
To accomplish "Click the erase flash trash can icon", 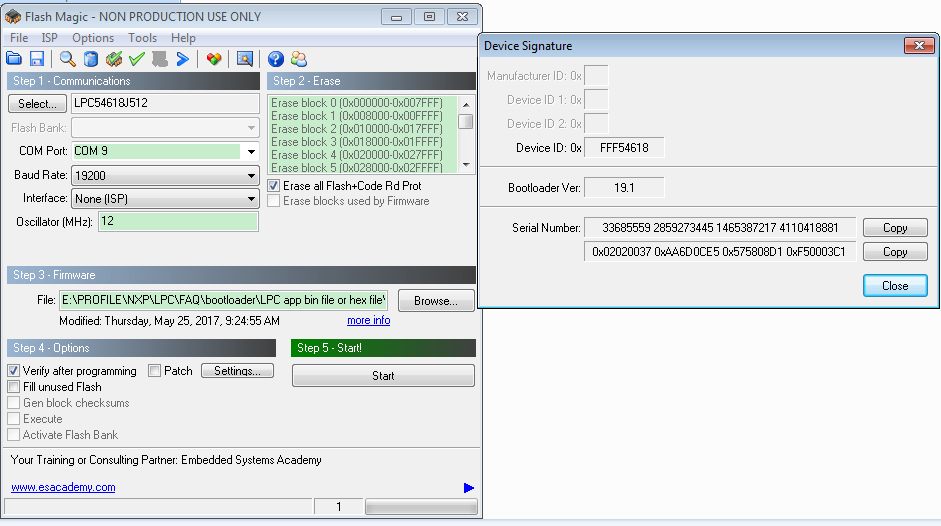I will pos(91,59).
